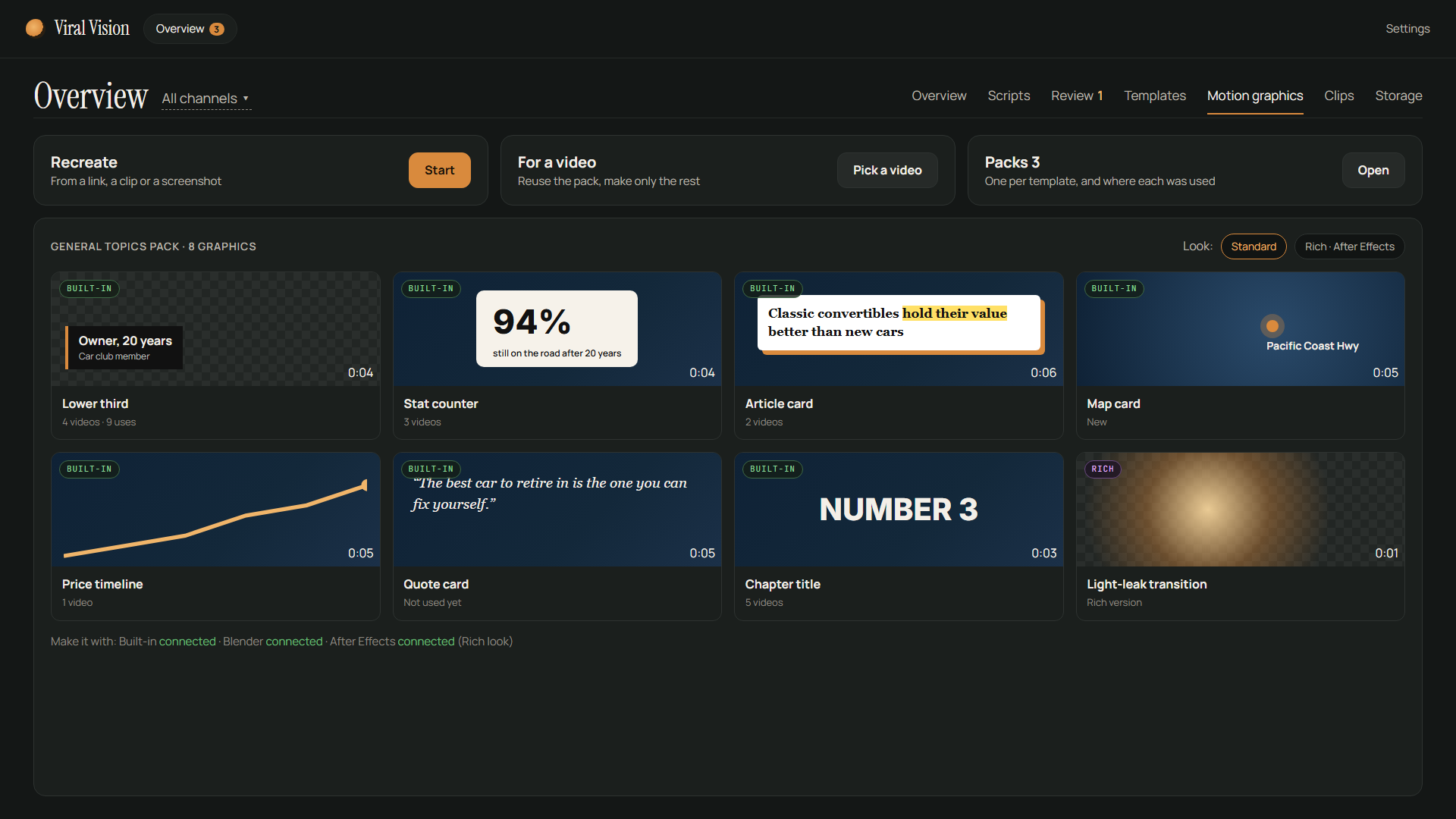Open the Price timeline chart thumbnail

(x=215, y=509)
